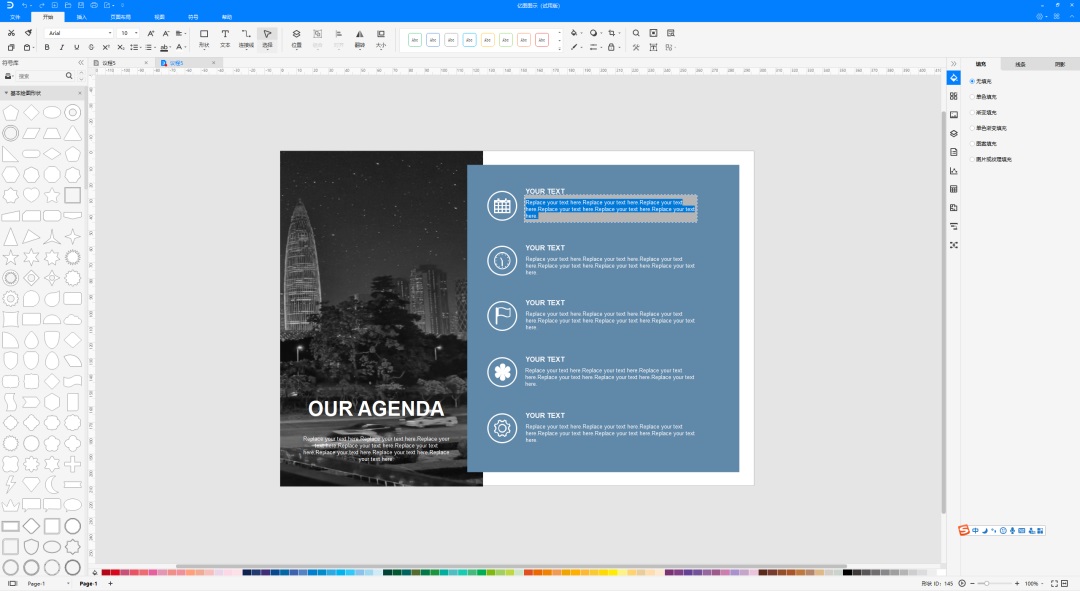Viewport: 1080px width, 591px height.
Task: Click the cut scissors icon
Action: [11, 33]
